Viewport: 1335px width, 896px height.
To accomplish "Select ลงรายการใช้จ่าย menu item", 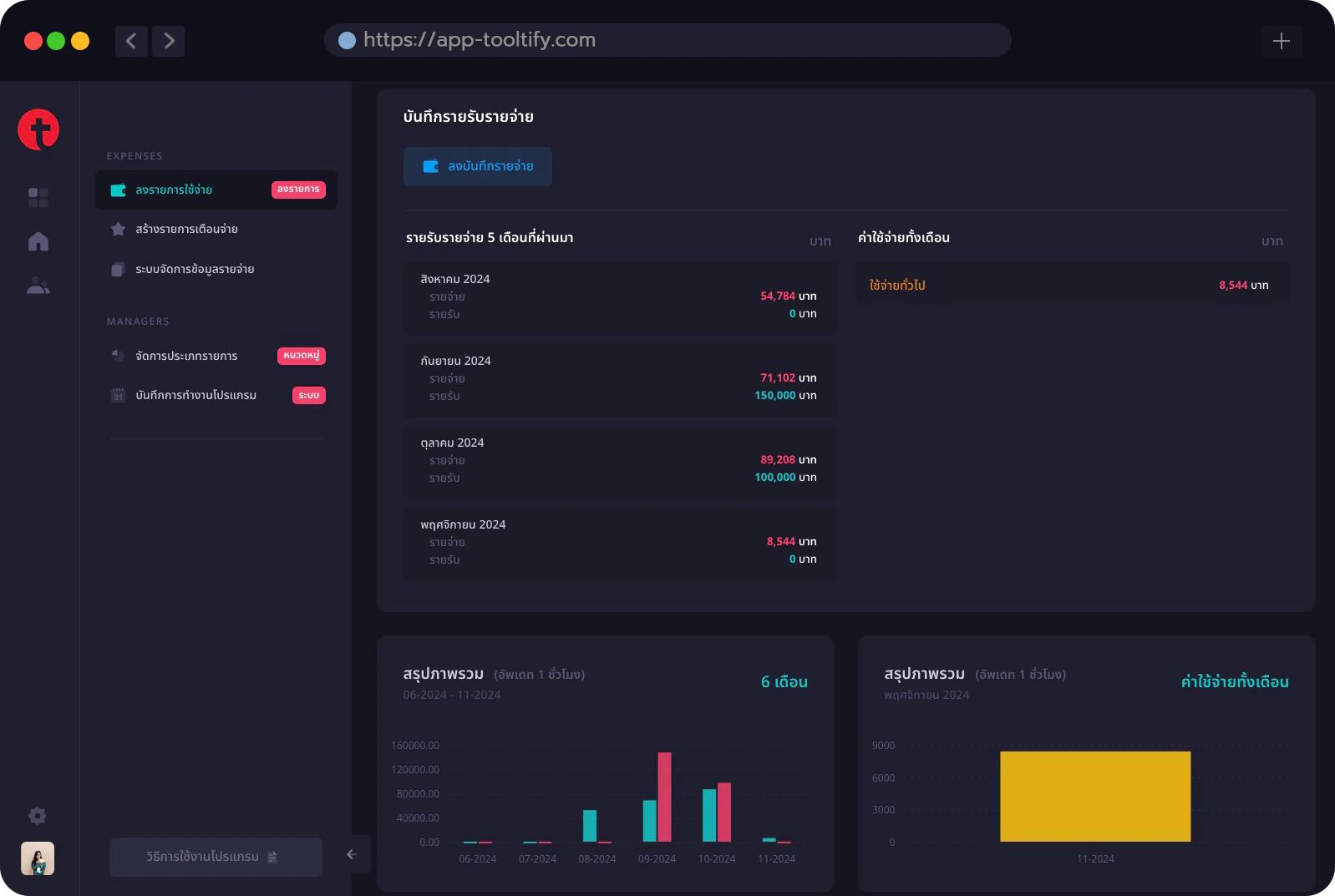I will [x=216, y=190].
